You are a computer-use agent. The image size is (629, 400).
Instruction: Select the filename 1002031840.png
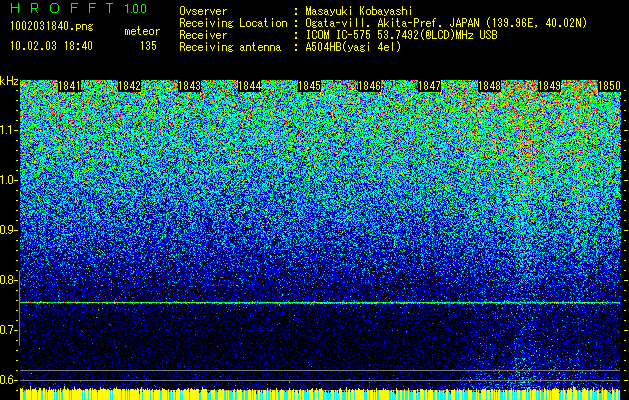(52, 27)
